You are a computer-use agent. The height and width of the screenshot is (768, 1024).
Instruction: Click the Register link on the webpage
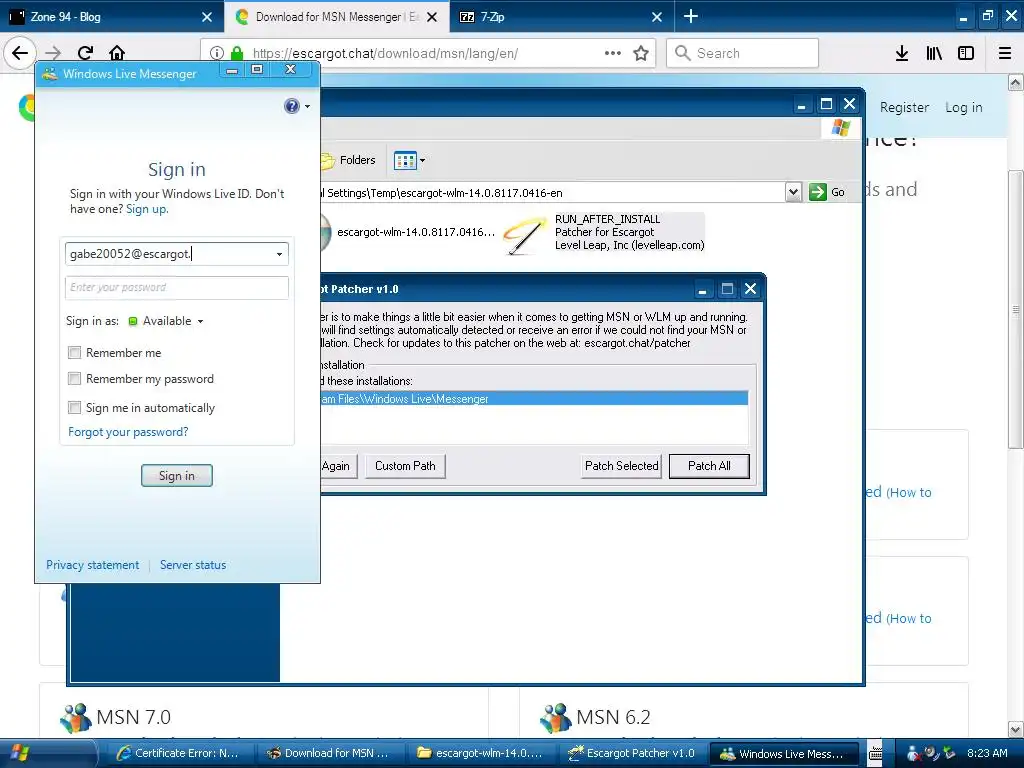pyautogui.click(x=904, y=107)
